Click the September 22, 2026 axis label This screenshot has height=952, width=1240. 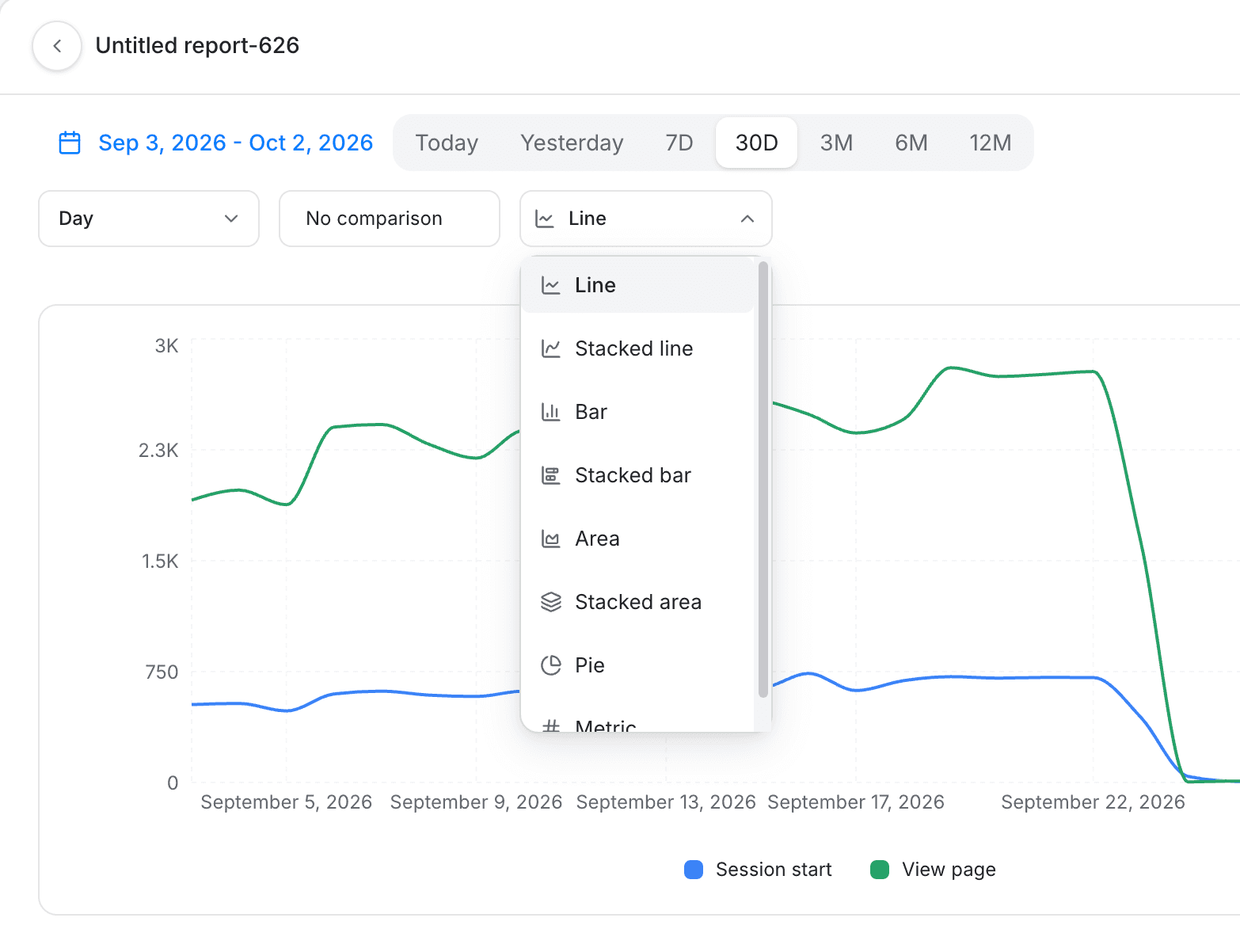1093,802
